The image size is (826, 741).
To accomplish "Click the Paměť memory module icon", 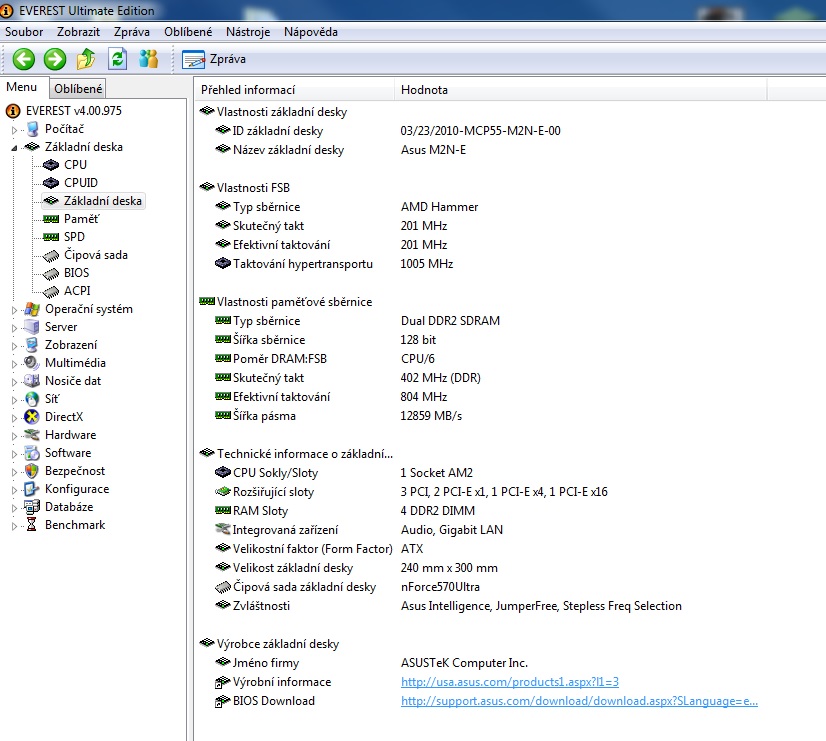I will point(51,219).
